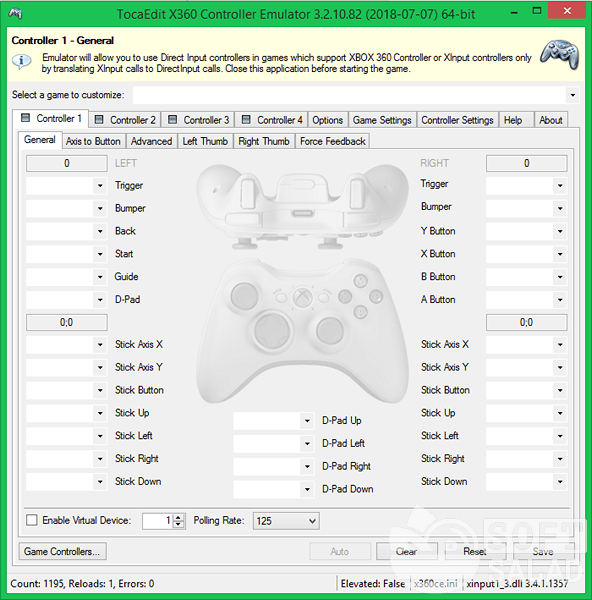Click the Clear button
The width and height of the screenshot is (592, 600).
(x=406, y=551)
